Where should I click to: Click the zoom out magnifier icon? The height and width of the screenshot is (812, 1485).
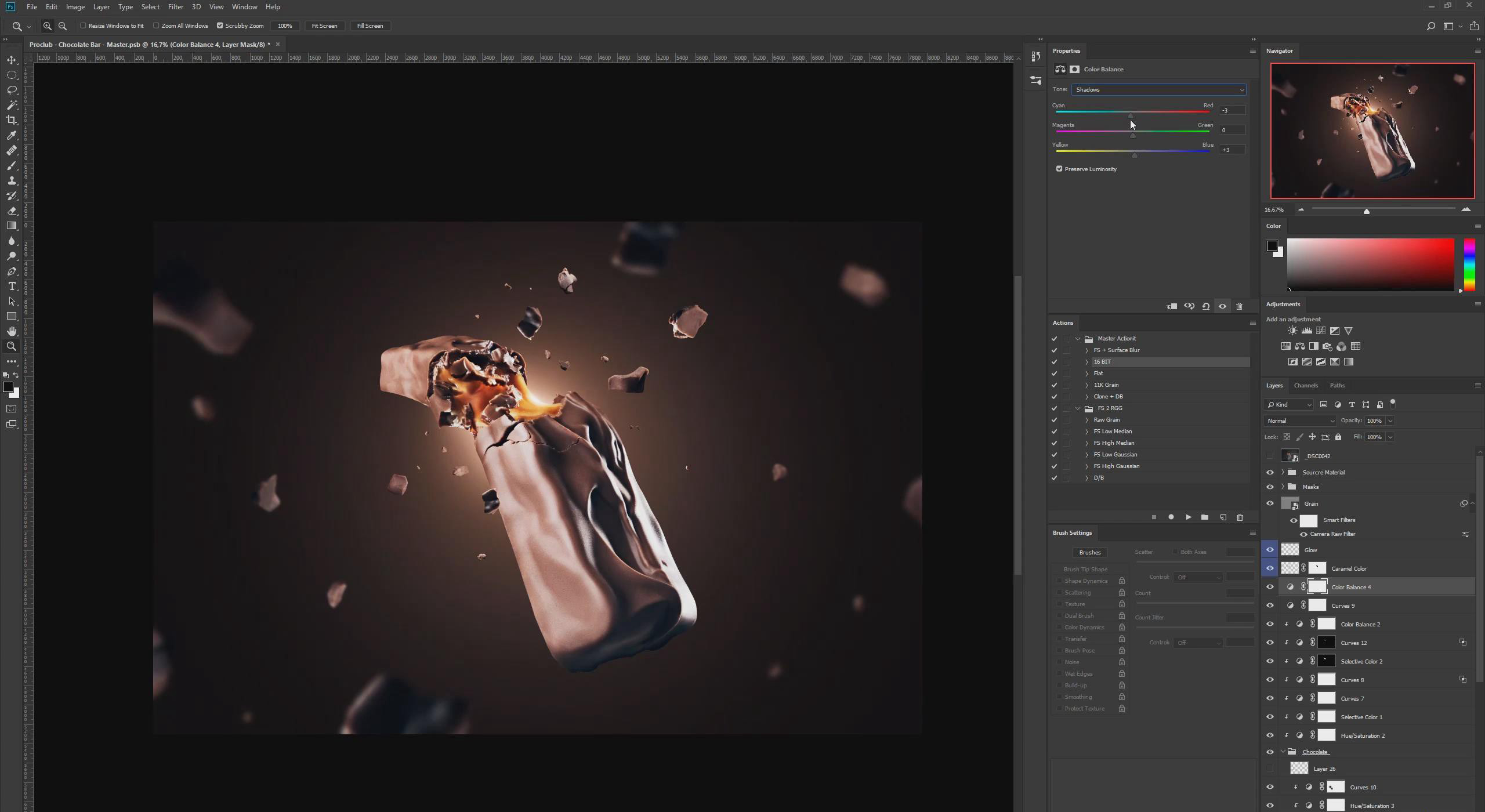pos(63,26)
